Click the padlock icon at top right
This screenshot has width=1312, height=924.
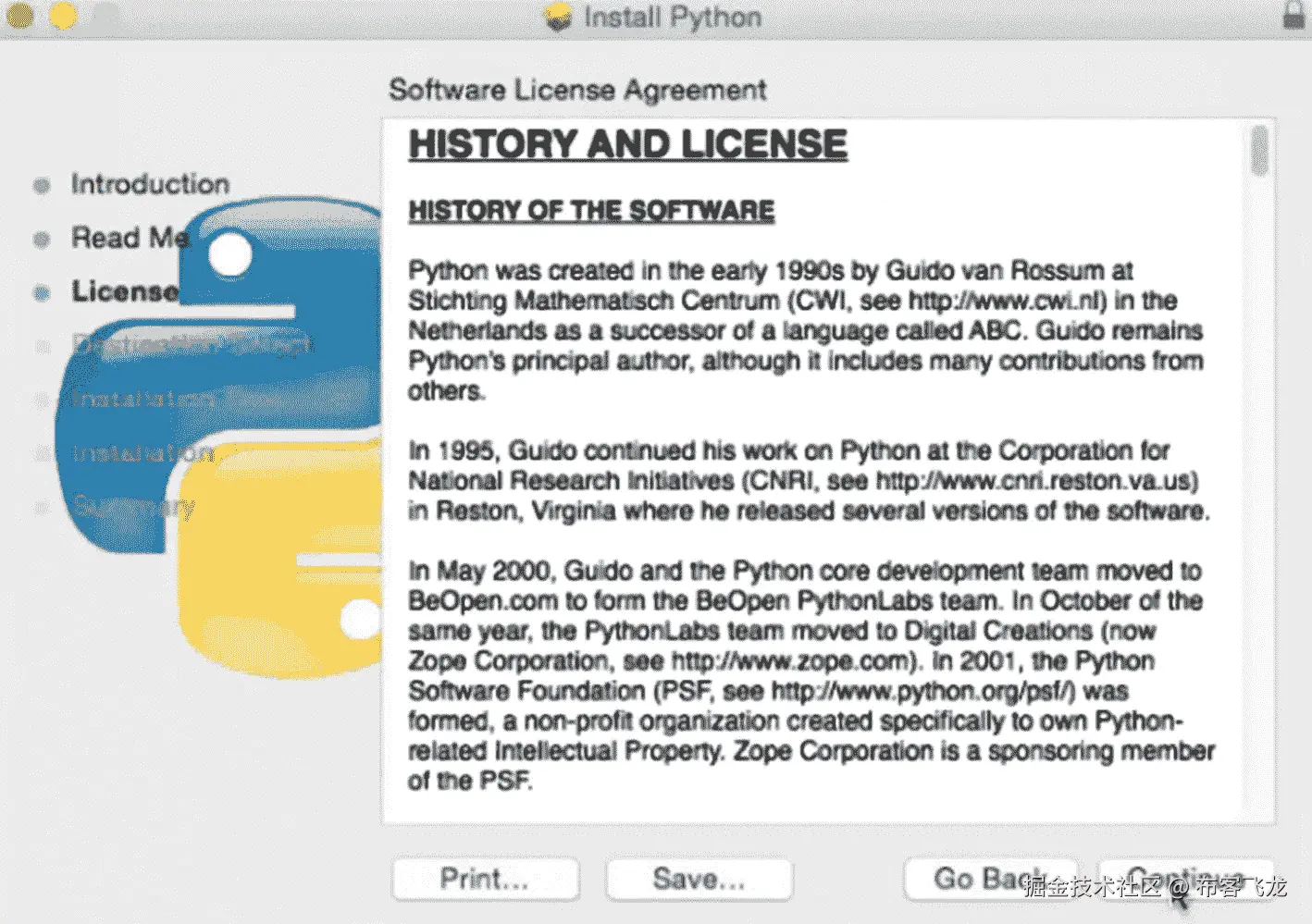pyautogui.click(x=1293, y=16)
